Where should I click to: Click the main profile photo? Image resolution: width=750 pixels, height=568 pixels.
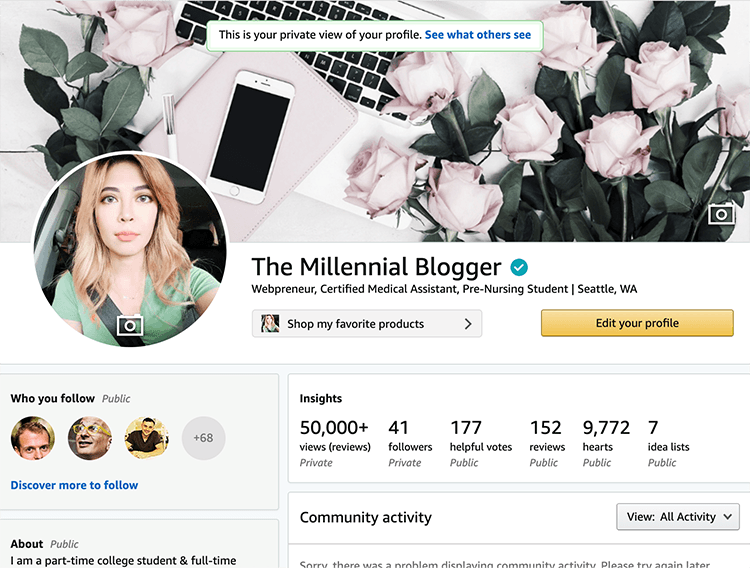(x=130, y=249)
